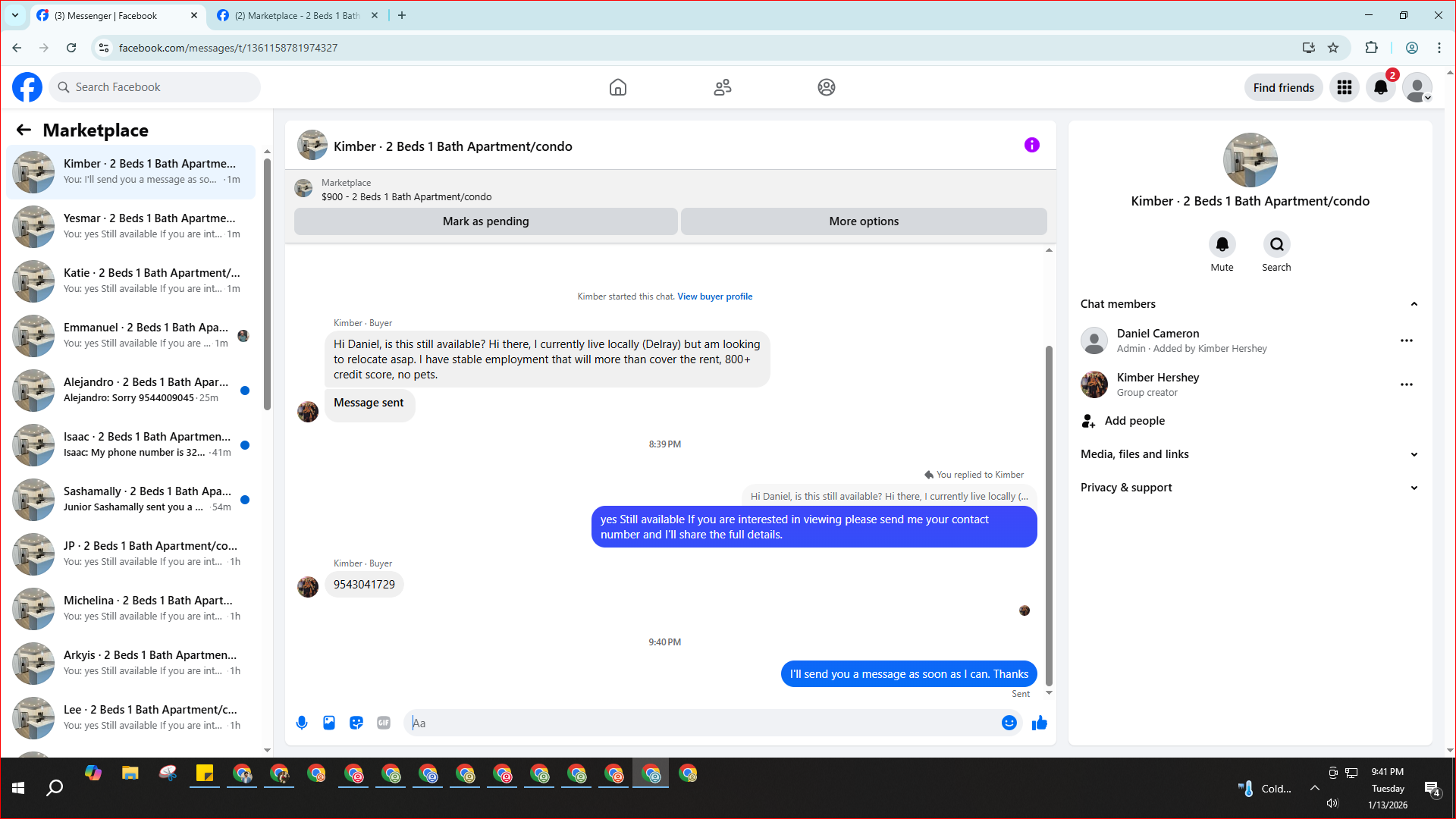Attach a photo with the image icon
Viewport: 1456px width, 819px height.
click(329, 723)
